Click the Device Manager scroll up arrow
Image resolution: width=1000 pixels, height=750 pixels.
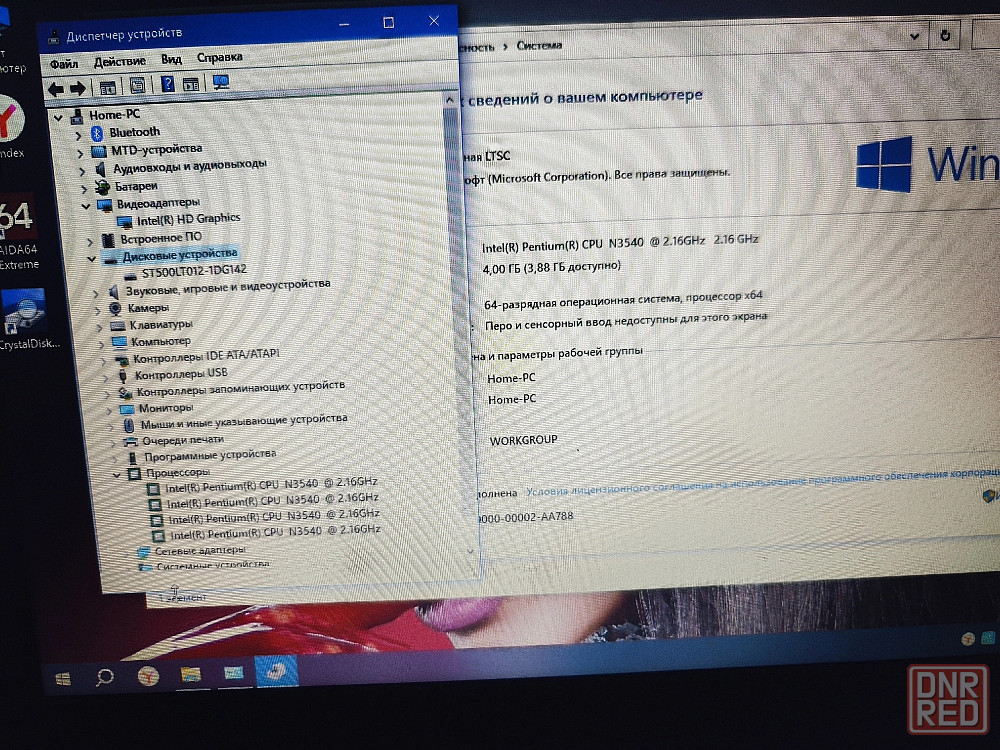[x=450, y=100]
